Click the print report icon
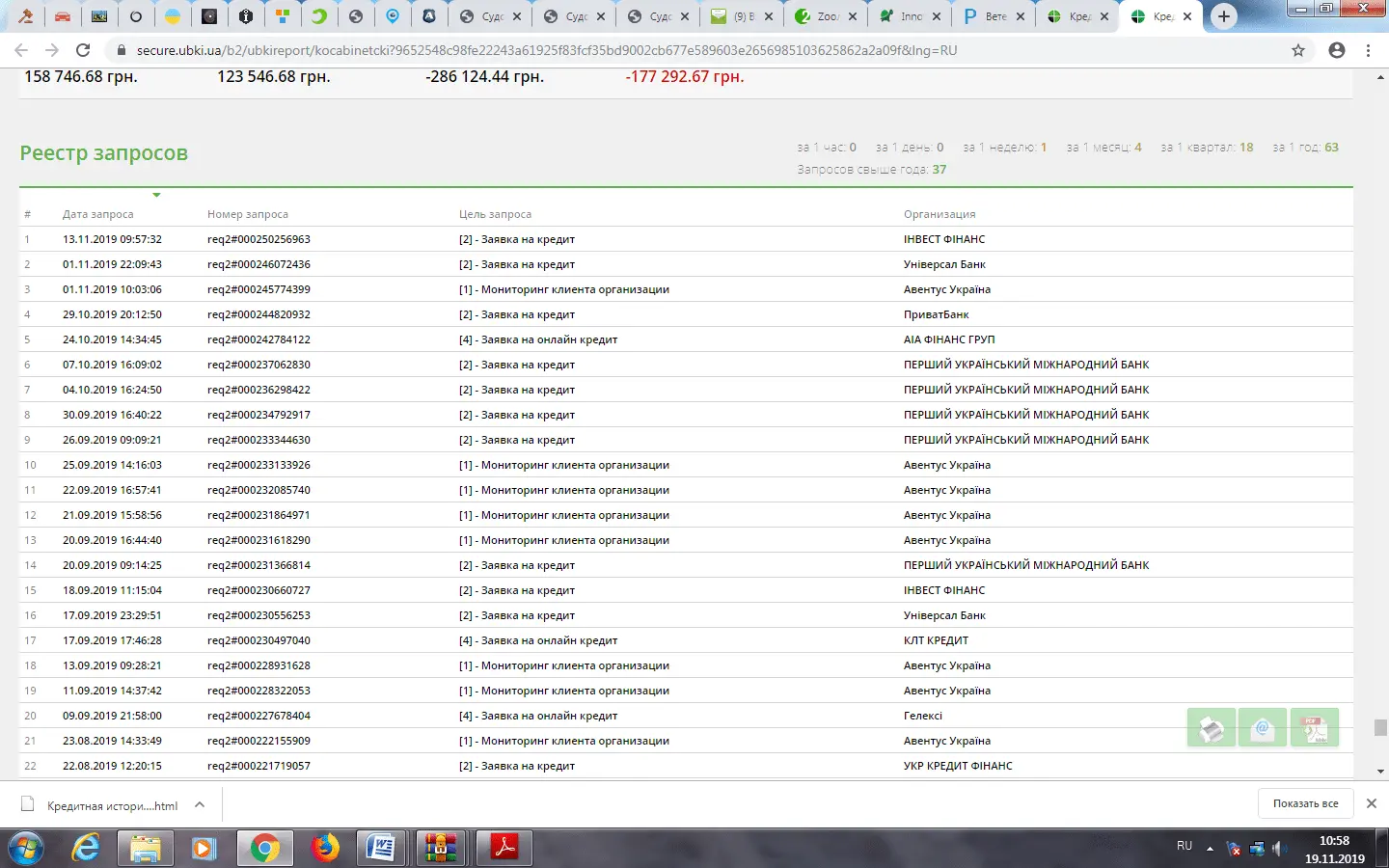 click(1212, 729)
